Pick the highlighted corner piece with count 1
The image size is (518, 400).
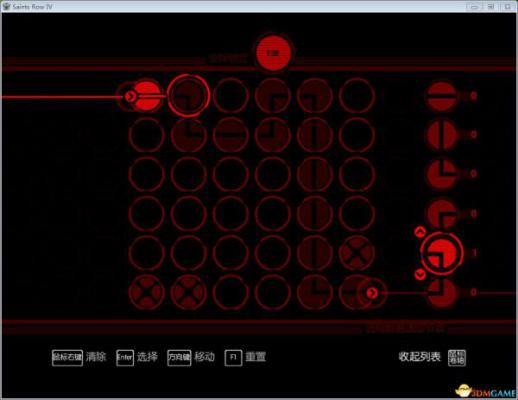pyautogui.click(x=442, y=253)
